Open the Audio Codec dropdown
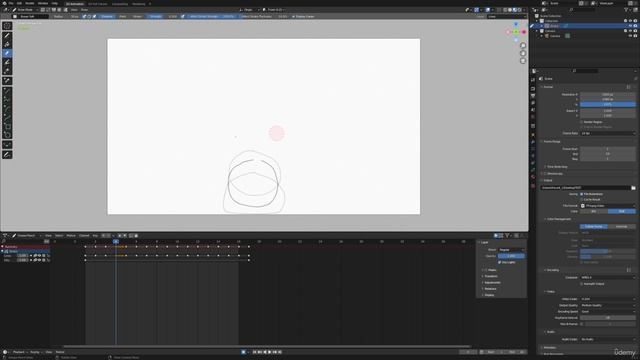 pyautogui.click(x=608, y=340)
